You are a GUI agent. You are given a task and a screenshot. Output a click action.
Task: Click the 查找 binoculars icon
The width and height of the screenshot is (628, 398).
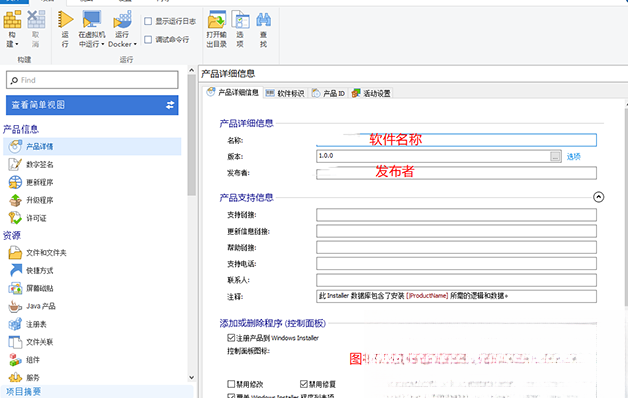pos(263,19)
